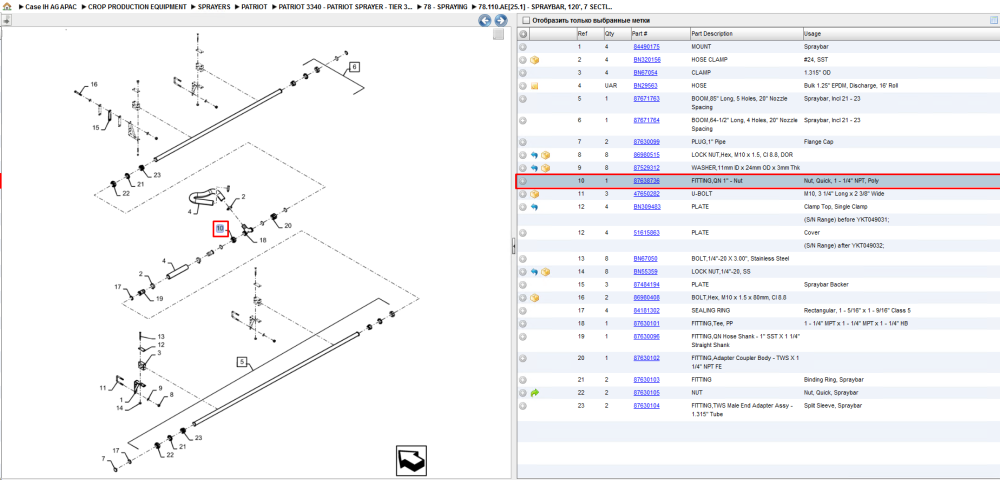Click the splitter collapse handle between the panels

coord(513,247)
